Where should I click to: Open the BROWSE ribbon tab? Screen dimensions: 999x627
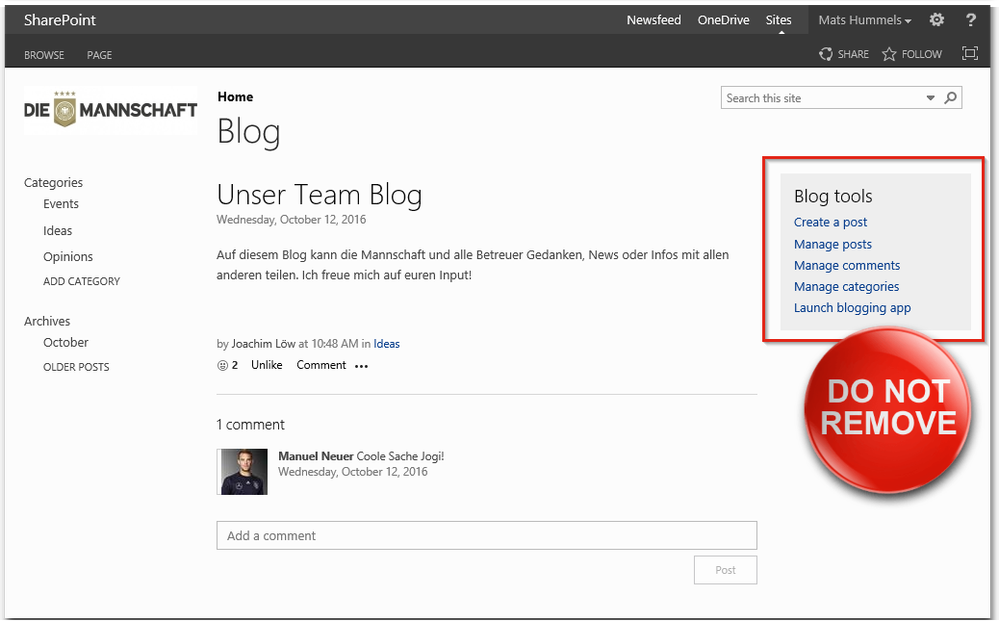pos(44,55)
